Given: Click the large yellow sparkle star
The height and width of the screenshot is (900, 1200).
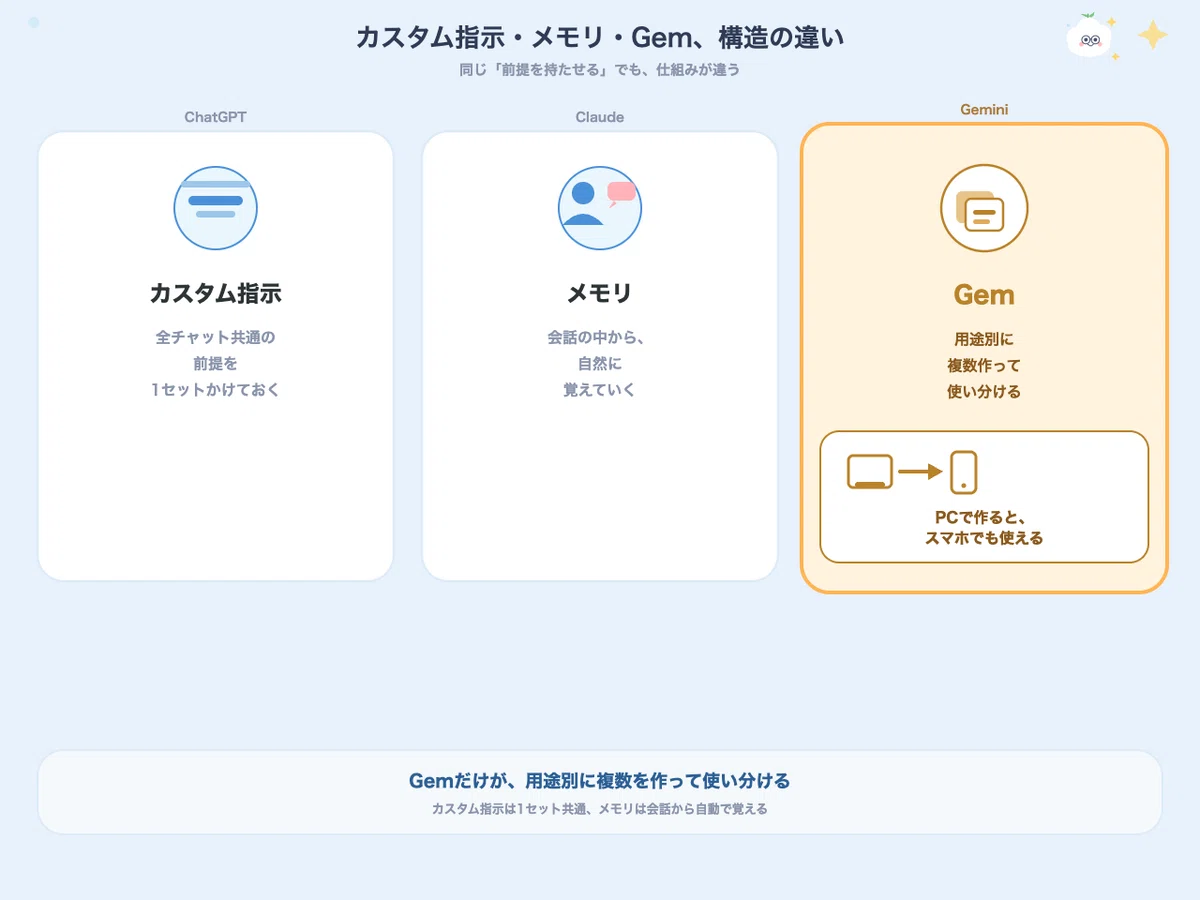Looking at the screenshot, I should click(x=1153, y=36).
